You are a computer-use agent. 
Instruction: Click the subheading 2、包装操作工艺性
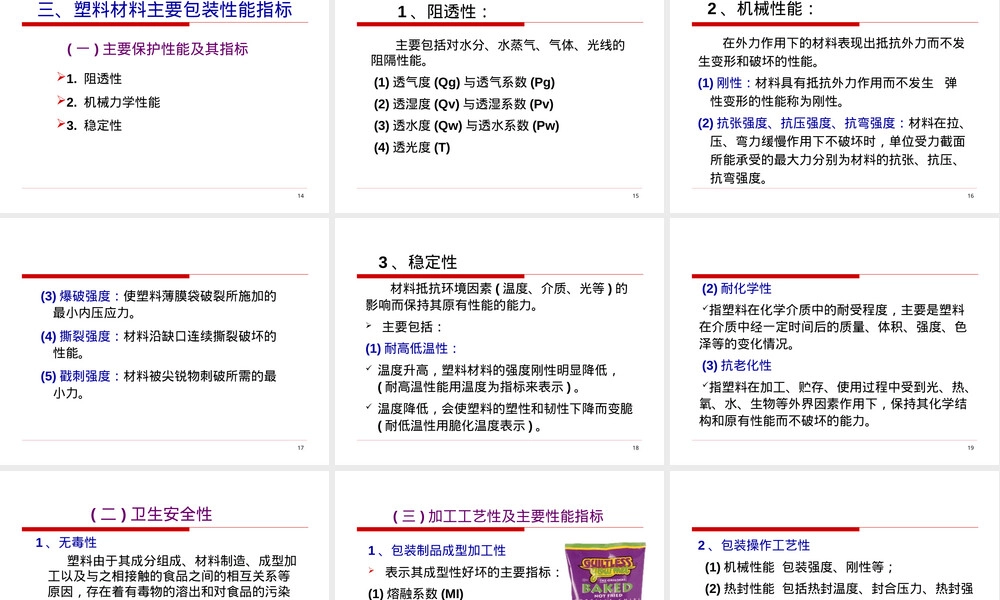(x=754, y=545)
